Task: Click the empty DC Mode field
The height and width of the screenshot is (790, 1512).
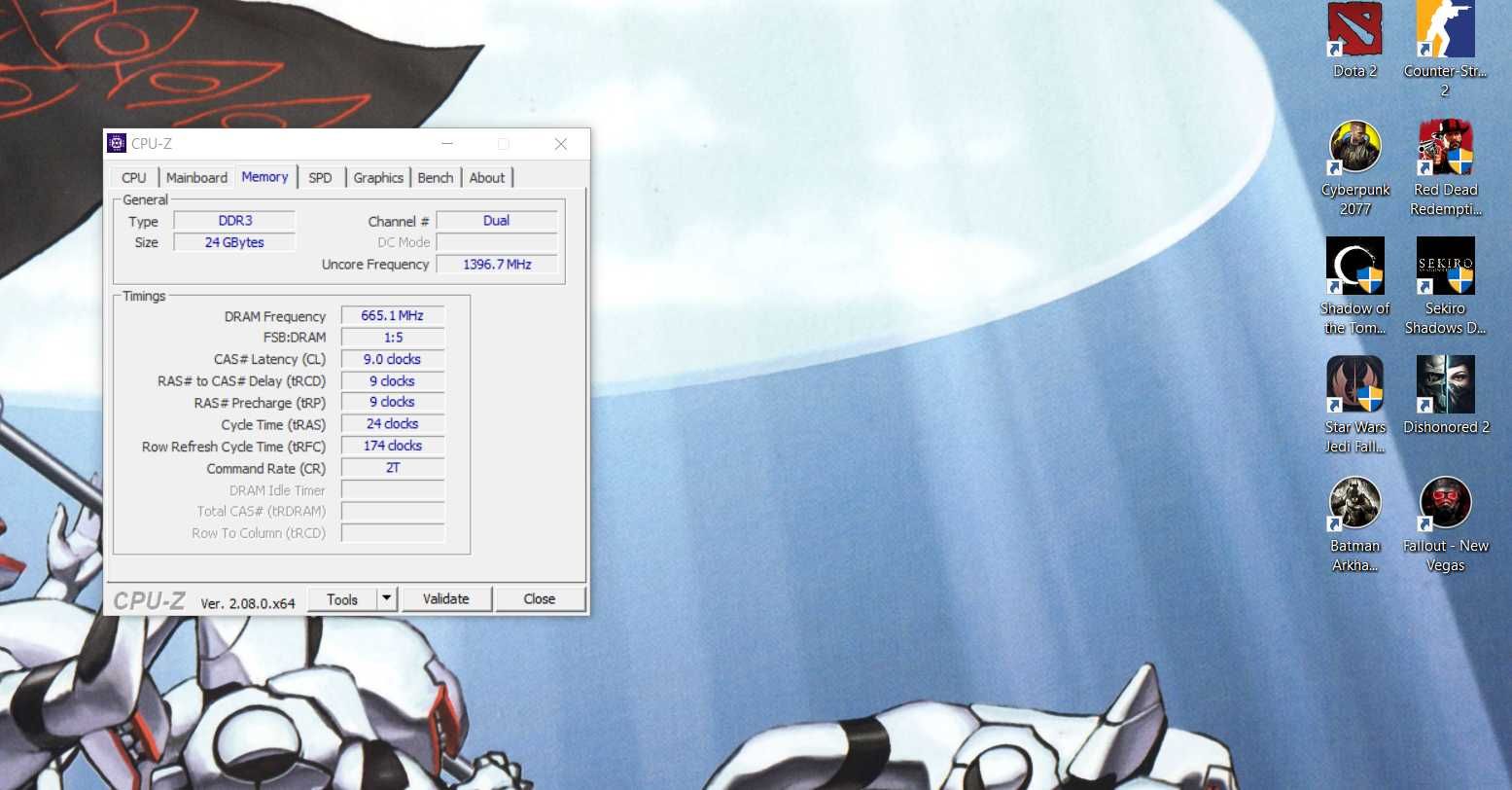Action: [497, 242]
